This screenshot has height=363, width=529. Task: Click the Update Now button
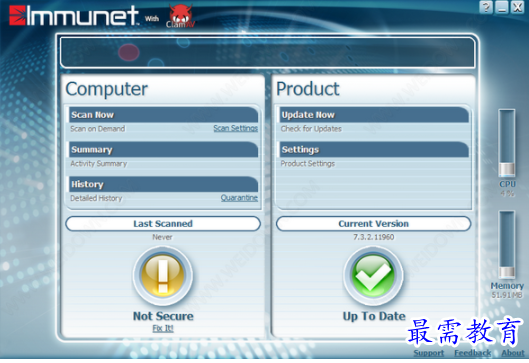[x=374, y=115]
